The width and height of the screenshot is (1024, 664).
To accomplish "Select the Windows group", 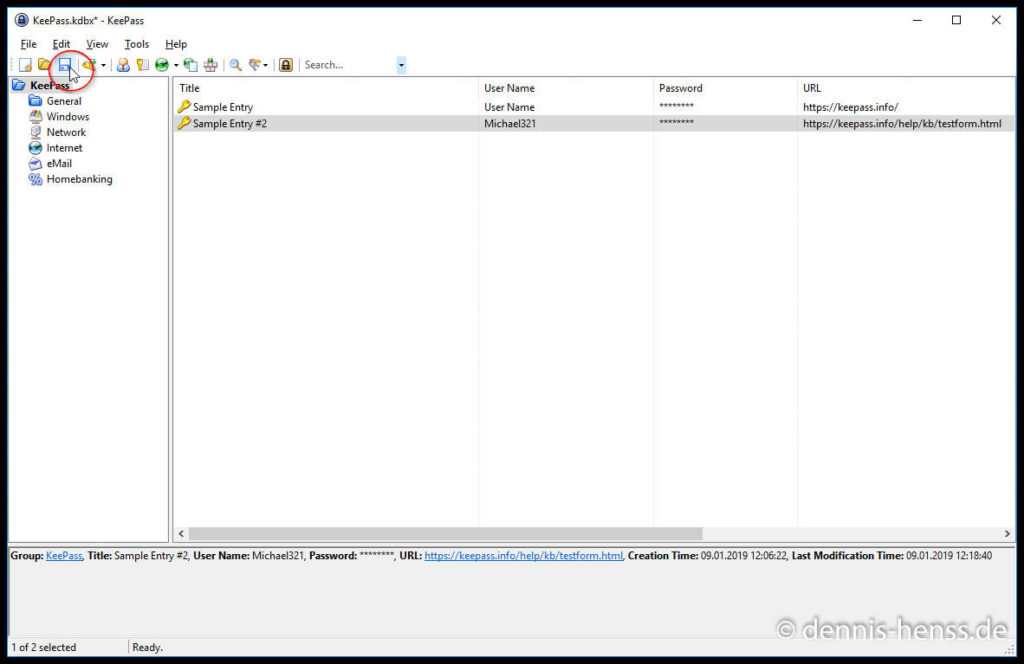I will coord(68,117).
